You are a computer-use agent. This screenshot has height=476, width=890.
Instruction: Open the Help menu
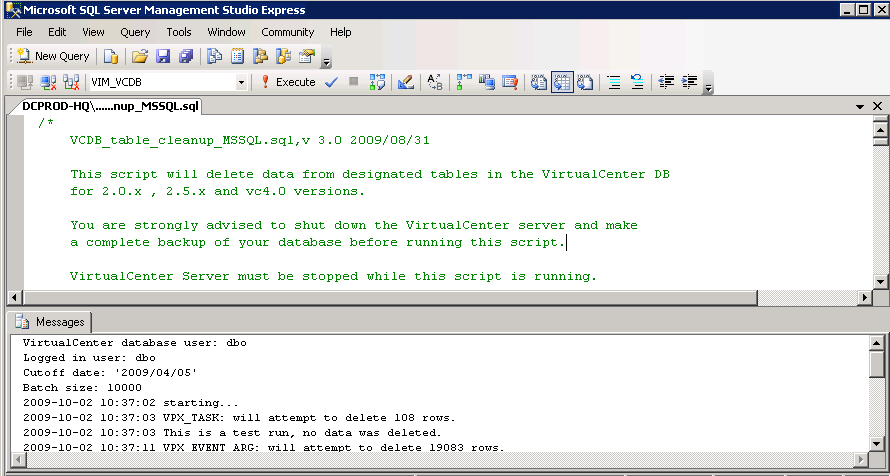[341, 32]
